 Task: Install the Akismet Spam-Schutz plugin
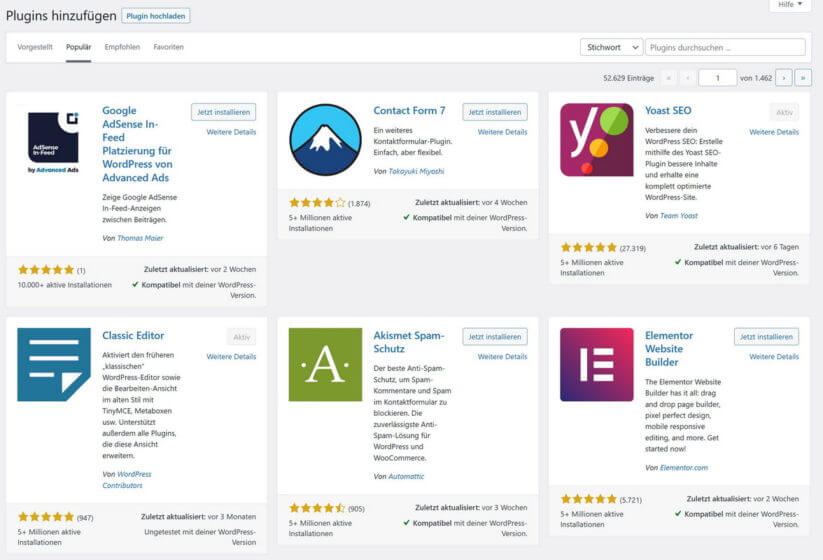(x=495, y=336)
